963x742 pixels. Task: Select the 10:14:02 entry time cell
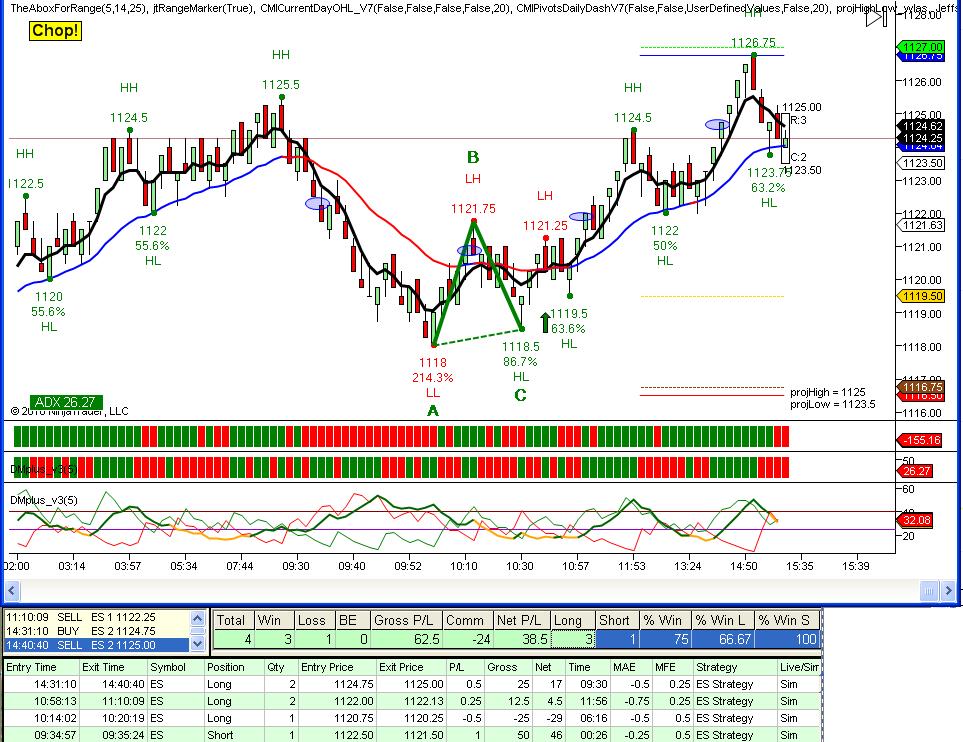point(42,718)
